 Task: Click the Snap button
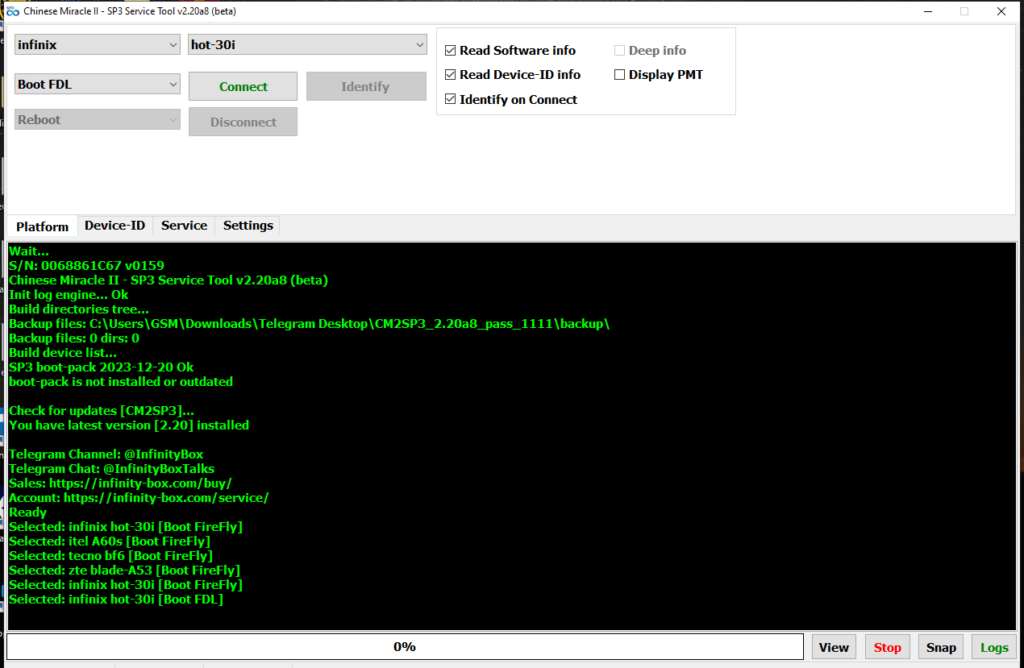coord(940,647)
